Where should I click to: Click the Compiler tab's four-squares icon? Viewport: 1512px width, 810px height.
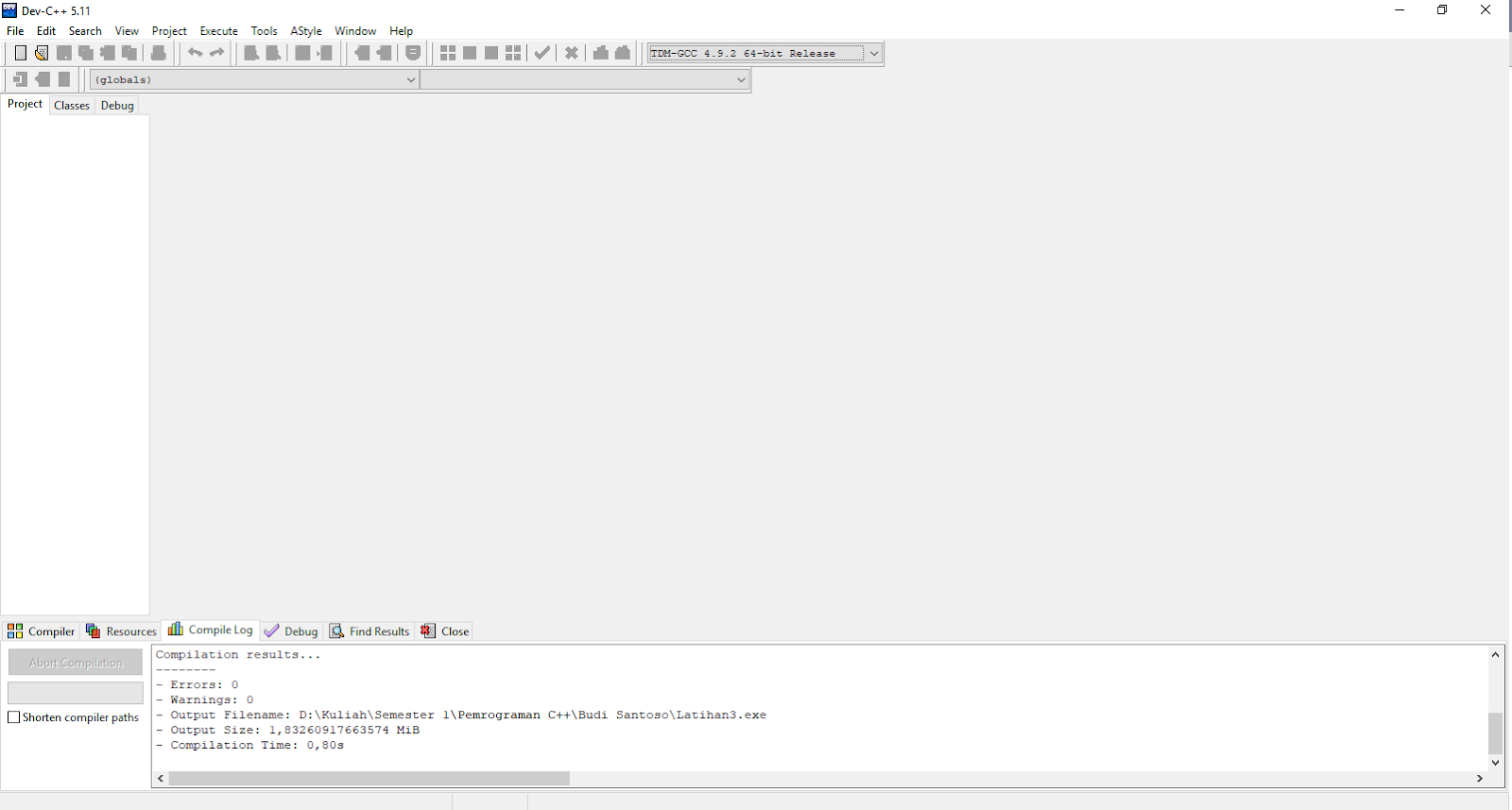[15, 630]
